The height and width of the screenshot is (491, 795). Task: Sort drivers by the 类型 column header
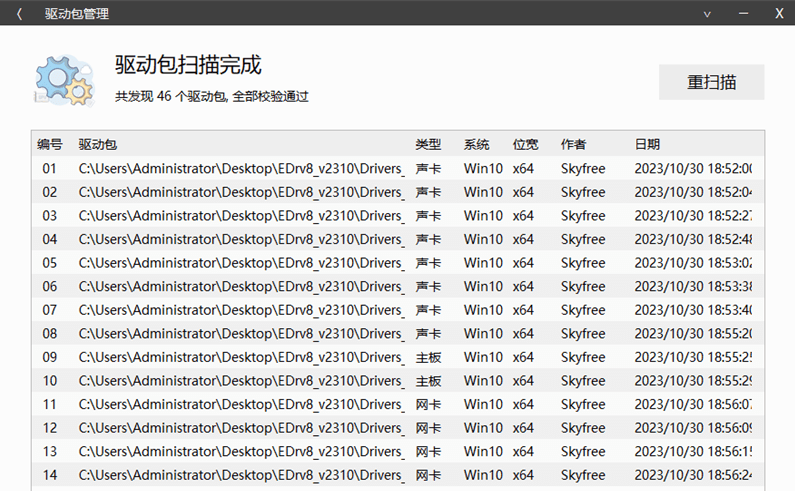428,144
